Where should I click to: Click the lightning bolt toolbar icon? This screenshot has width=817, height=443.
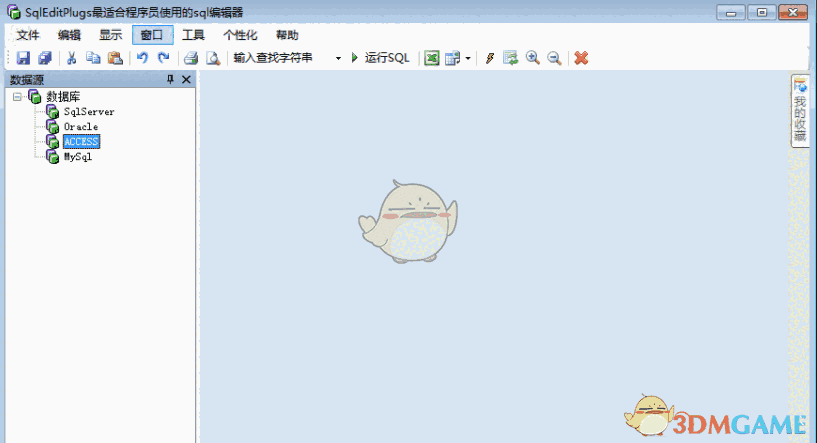tap(489, 58)
